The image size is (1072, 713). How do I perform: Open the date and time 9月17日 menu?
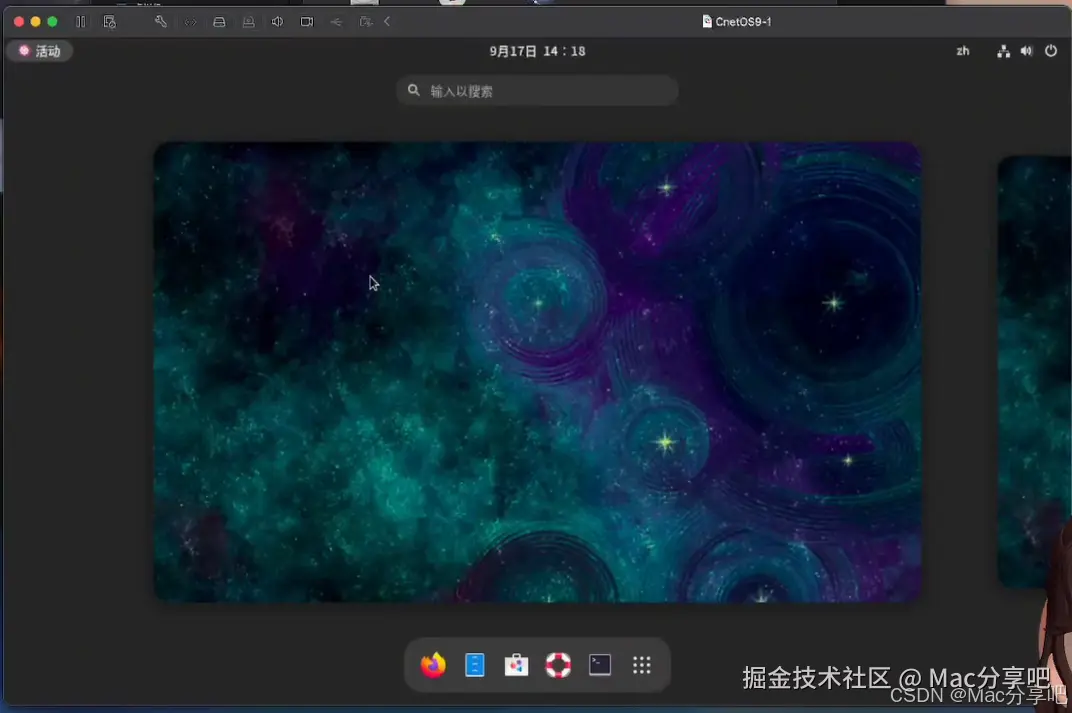click(537, 50)
